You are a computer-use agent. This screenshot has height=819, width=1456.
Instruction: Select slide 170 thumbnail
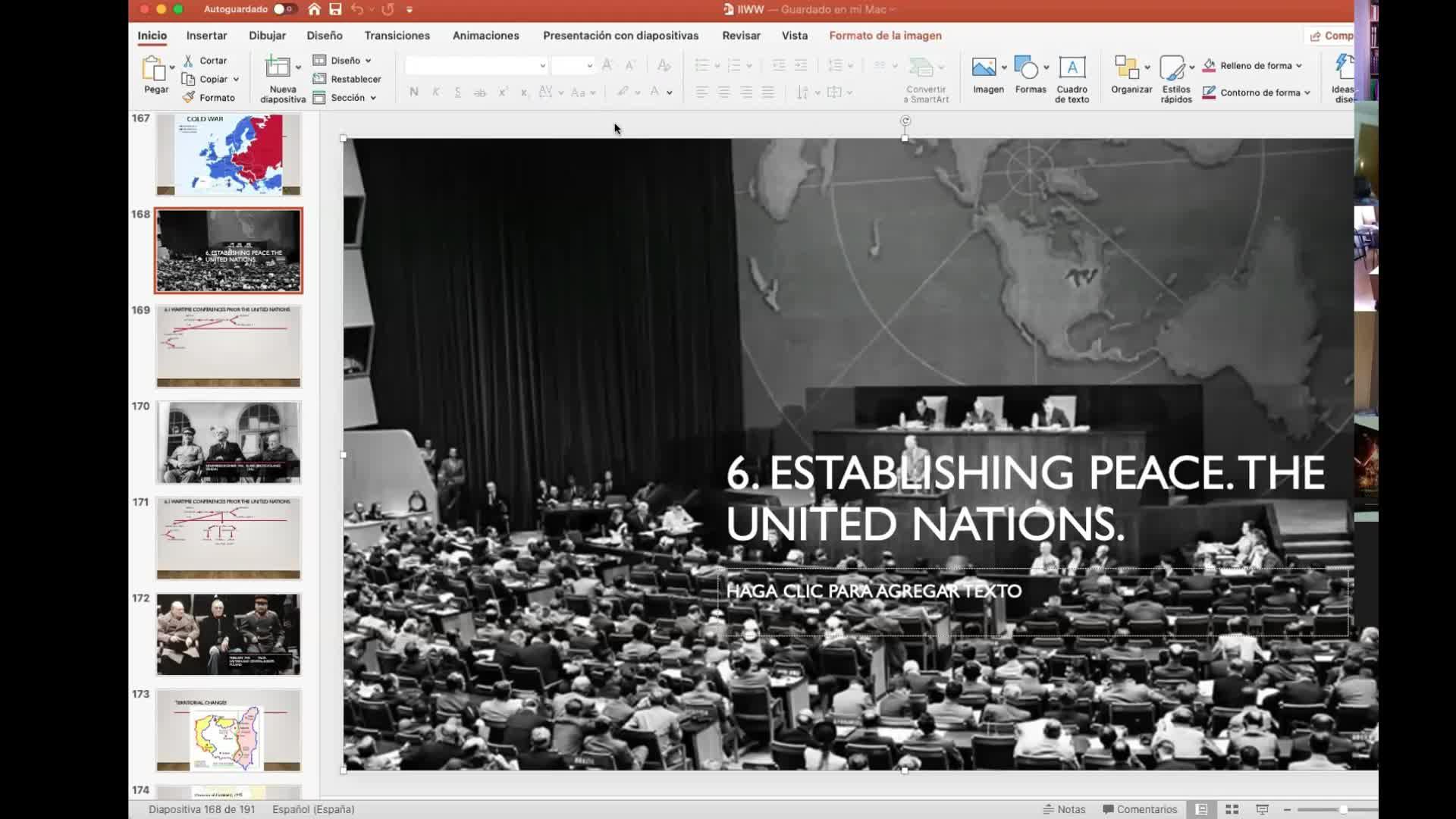228,442
